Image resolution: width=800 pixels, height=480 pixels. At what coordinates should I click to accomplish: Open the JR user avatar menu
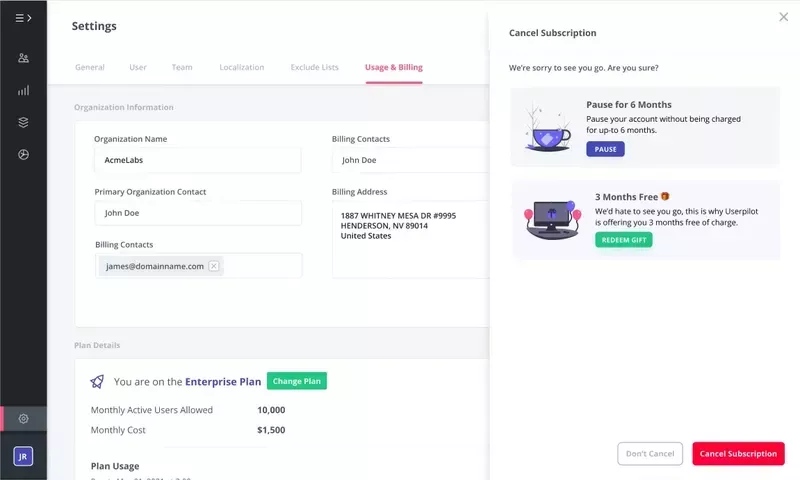pos(23,456)
